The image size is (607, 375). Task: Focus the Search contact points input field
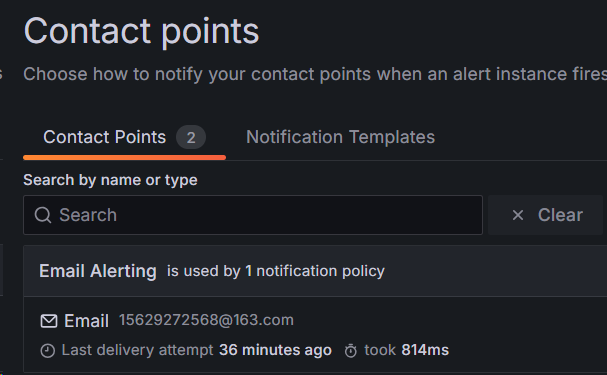pyautogui.click(x=253, y=215)
